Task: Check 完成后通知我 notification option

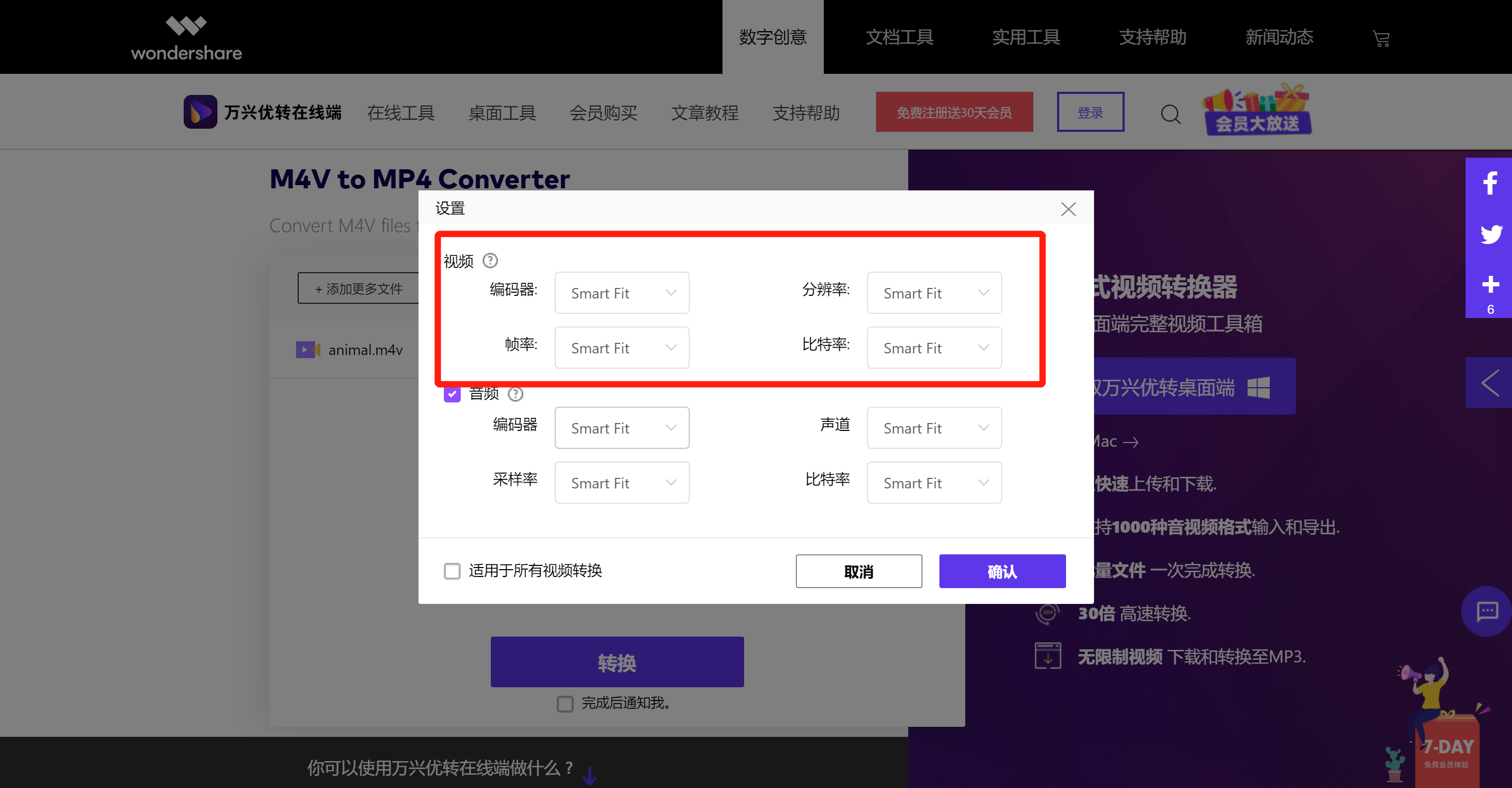Action: pos(565,703)
